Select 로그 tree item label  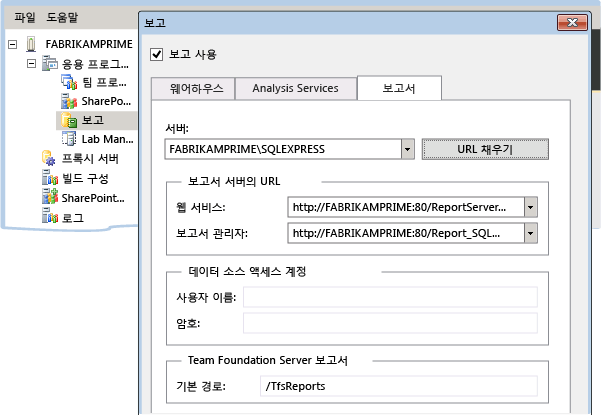[72, 217]
